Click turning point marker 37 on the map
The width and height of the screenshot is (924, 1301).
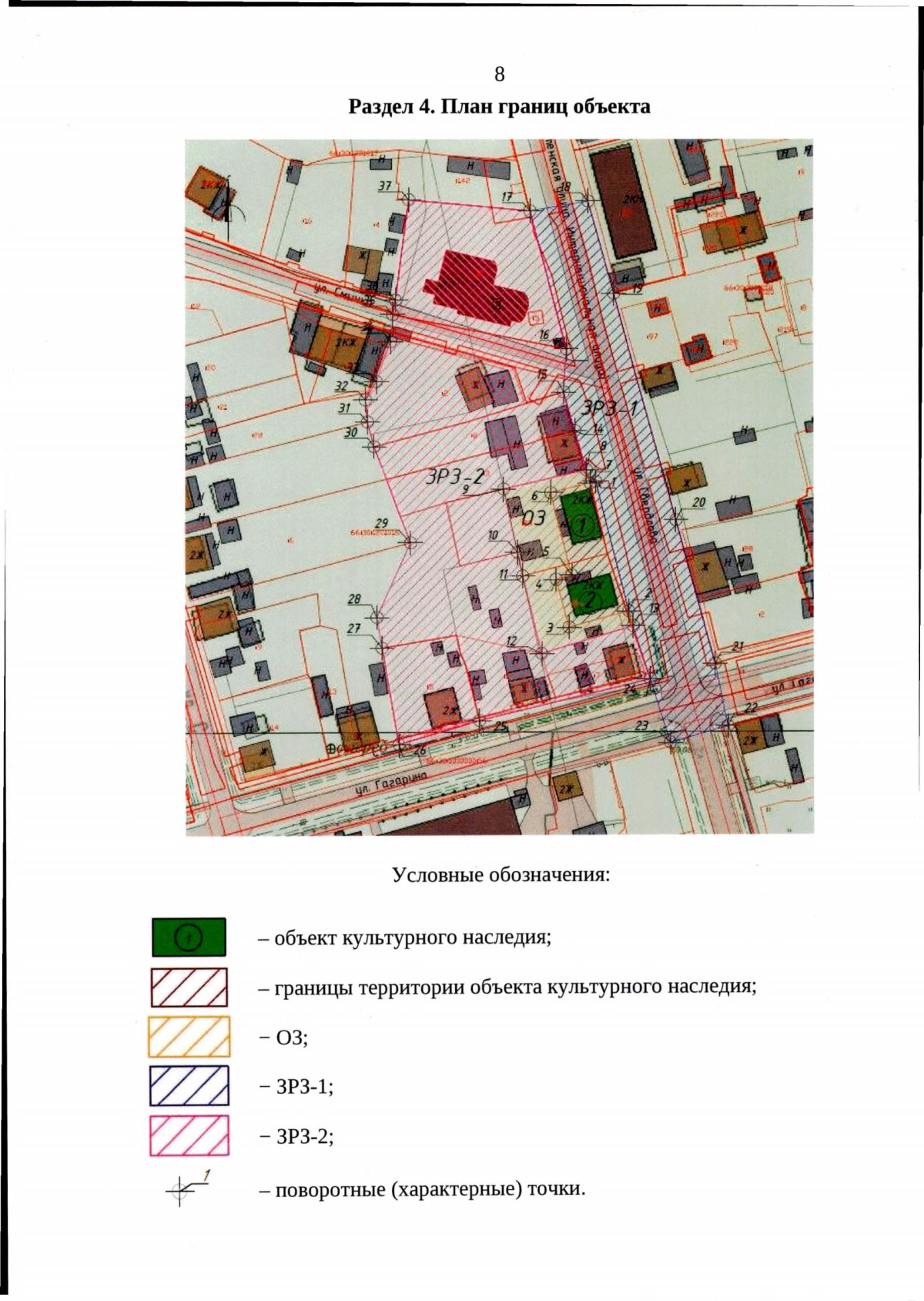(407, 198)
